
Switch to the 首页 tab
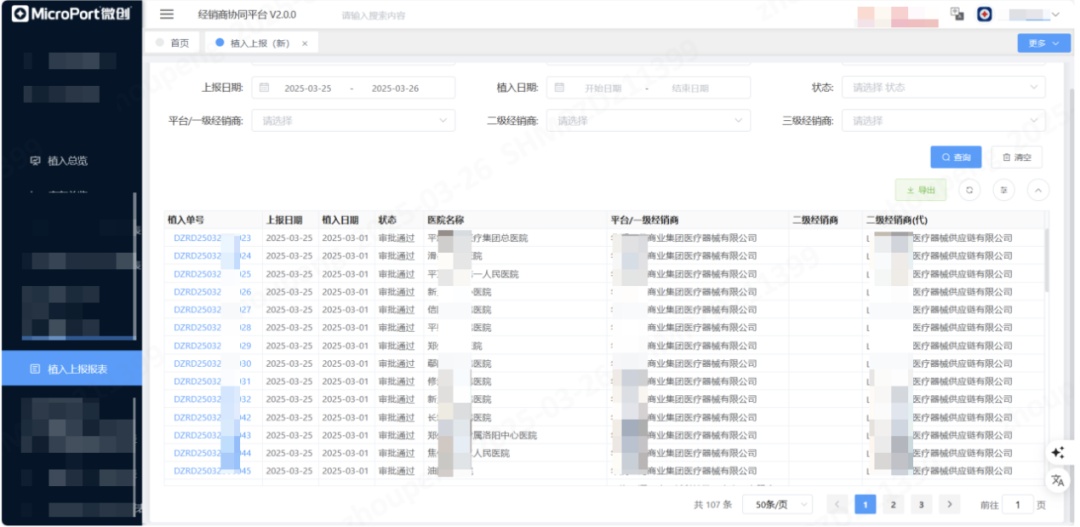(x=173, y=43)
